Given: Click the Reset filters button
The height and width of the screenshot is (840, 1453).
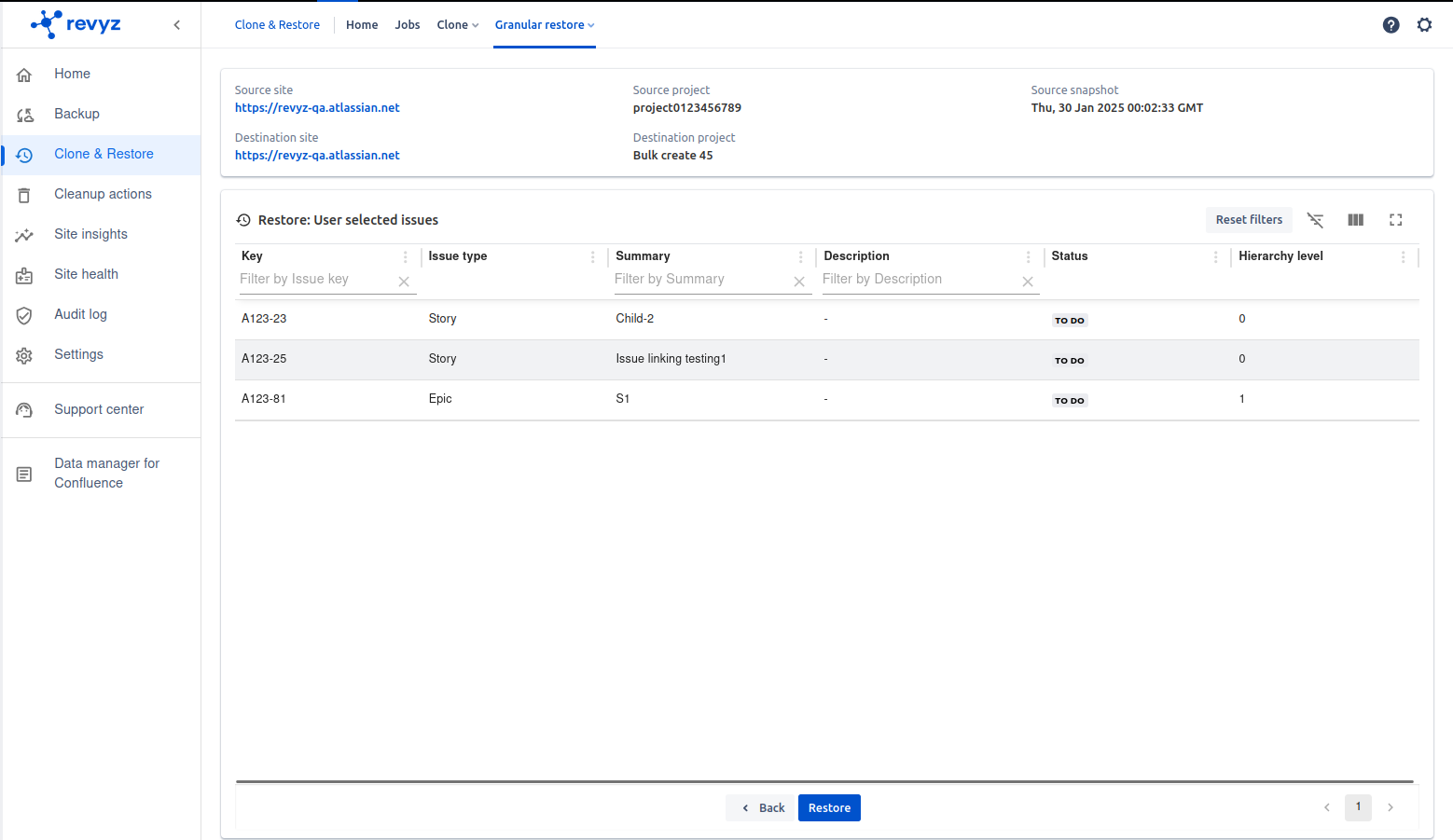Looking at the screenshot, I should click(x=1249, y=220).
